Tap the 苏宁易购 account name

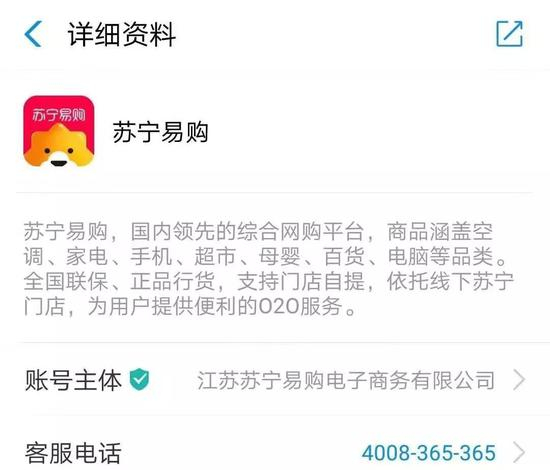160,132
